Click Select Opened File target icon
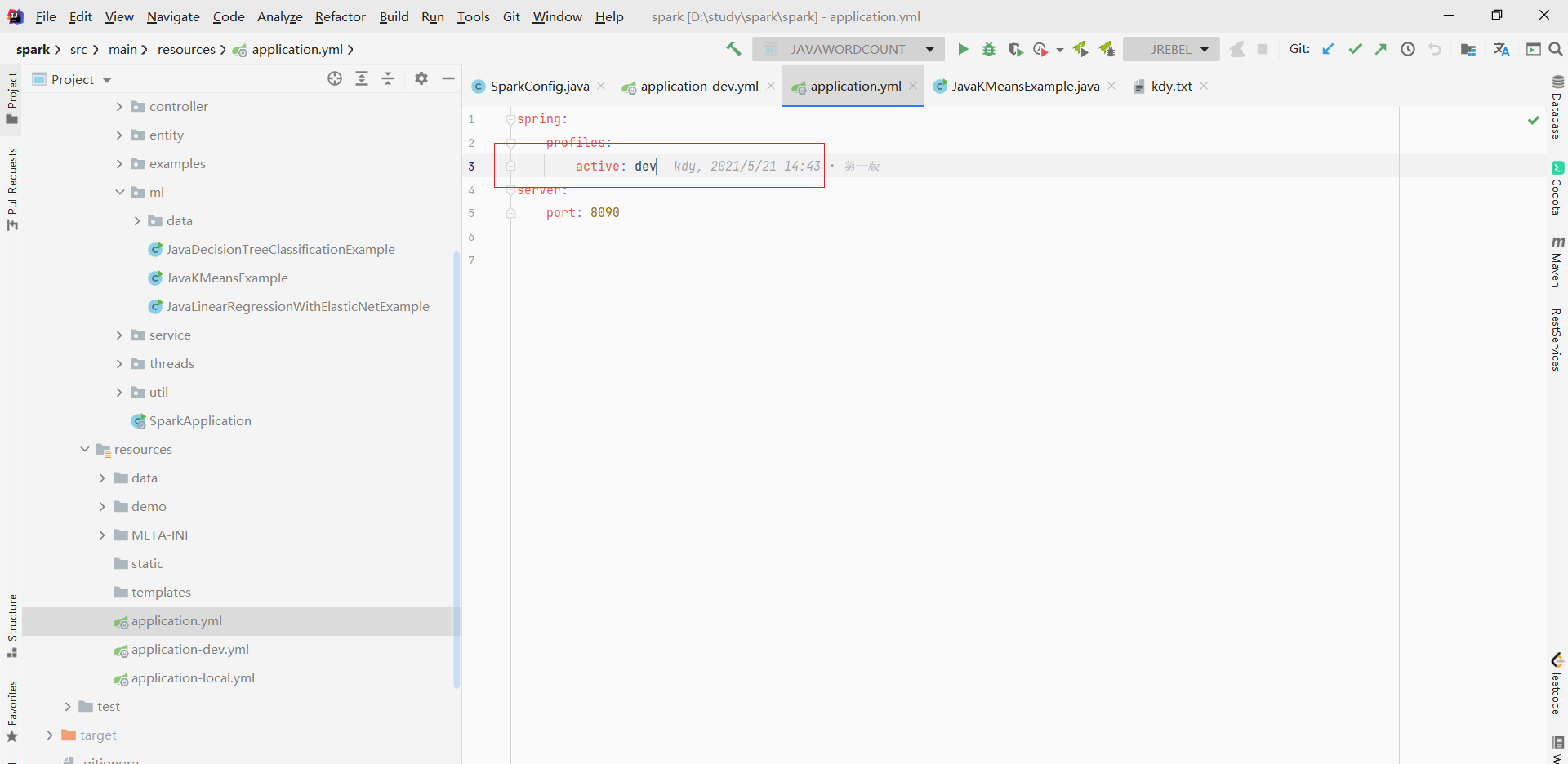Image resolution: width=1568 pixels, height=764 pixels. (x=335, y=78)
